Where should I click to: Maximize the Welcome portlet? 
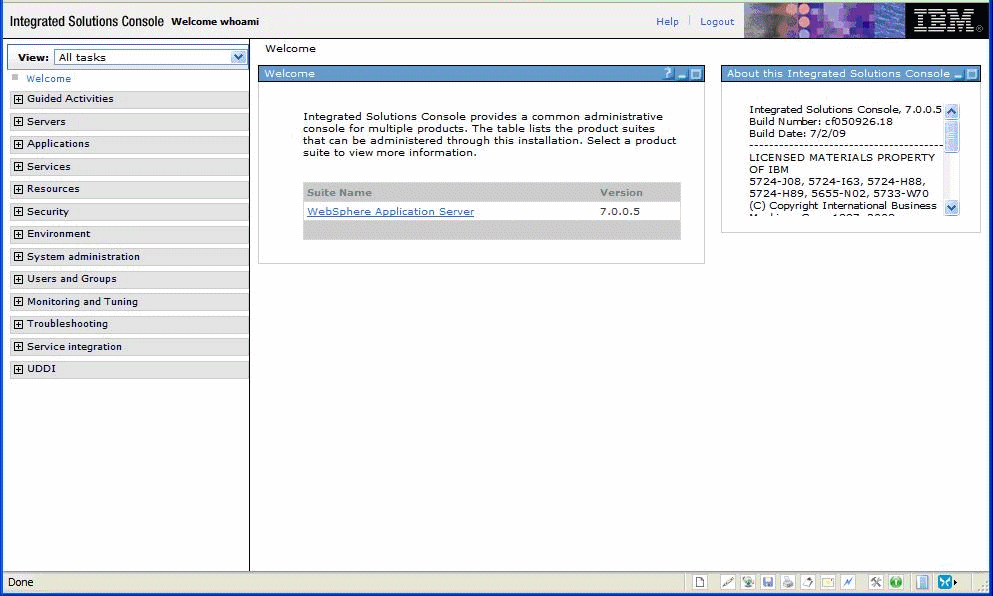(x=696, y=74)
